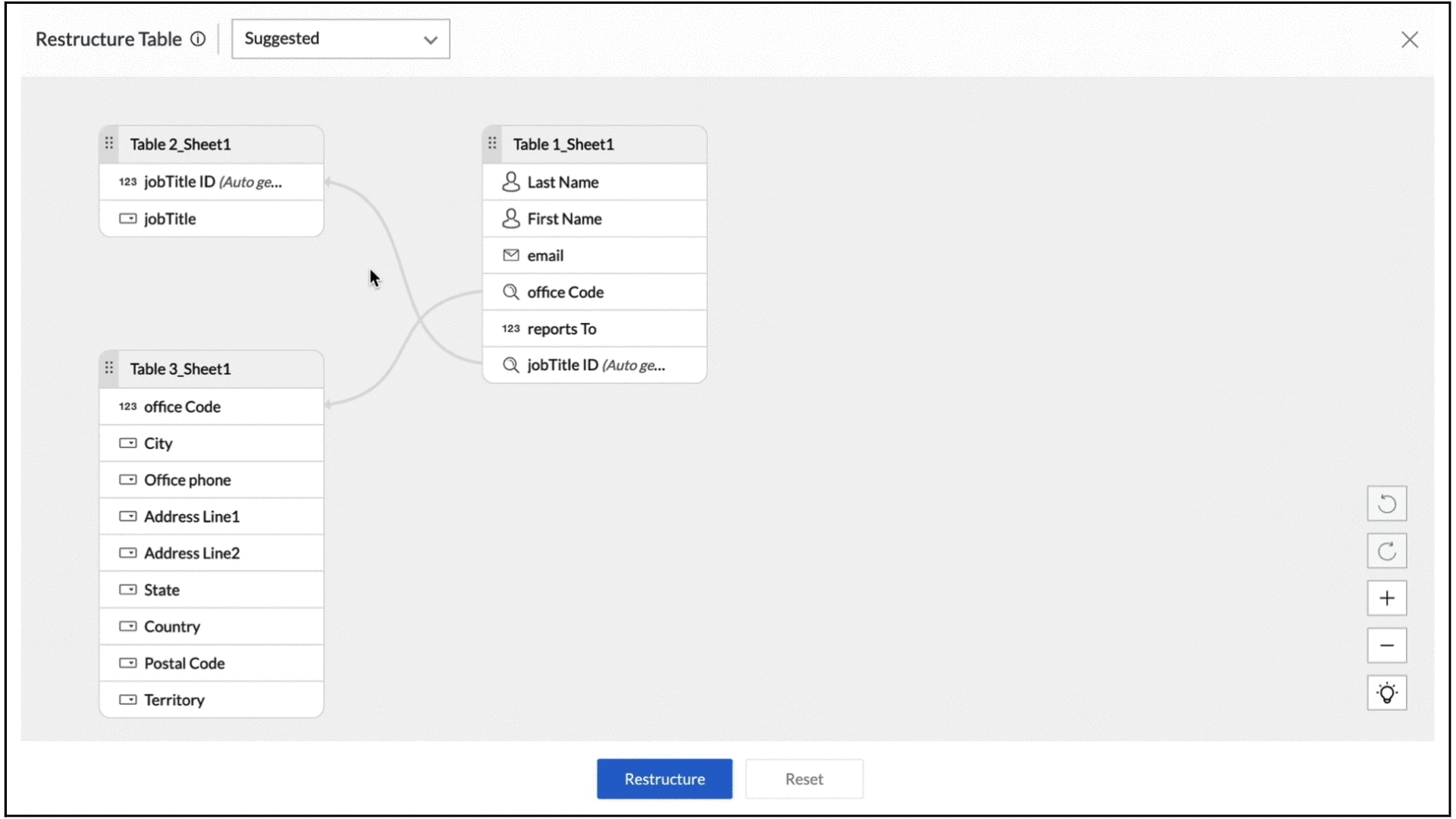Click the Restructure button

[664, 779]
